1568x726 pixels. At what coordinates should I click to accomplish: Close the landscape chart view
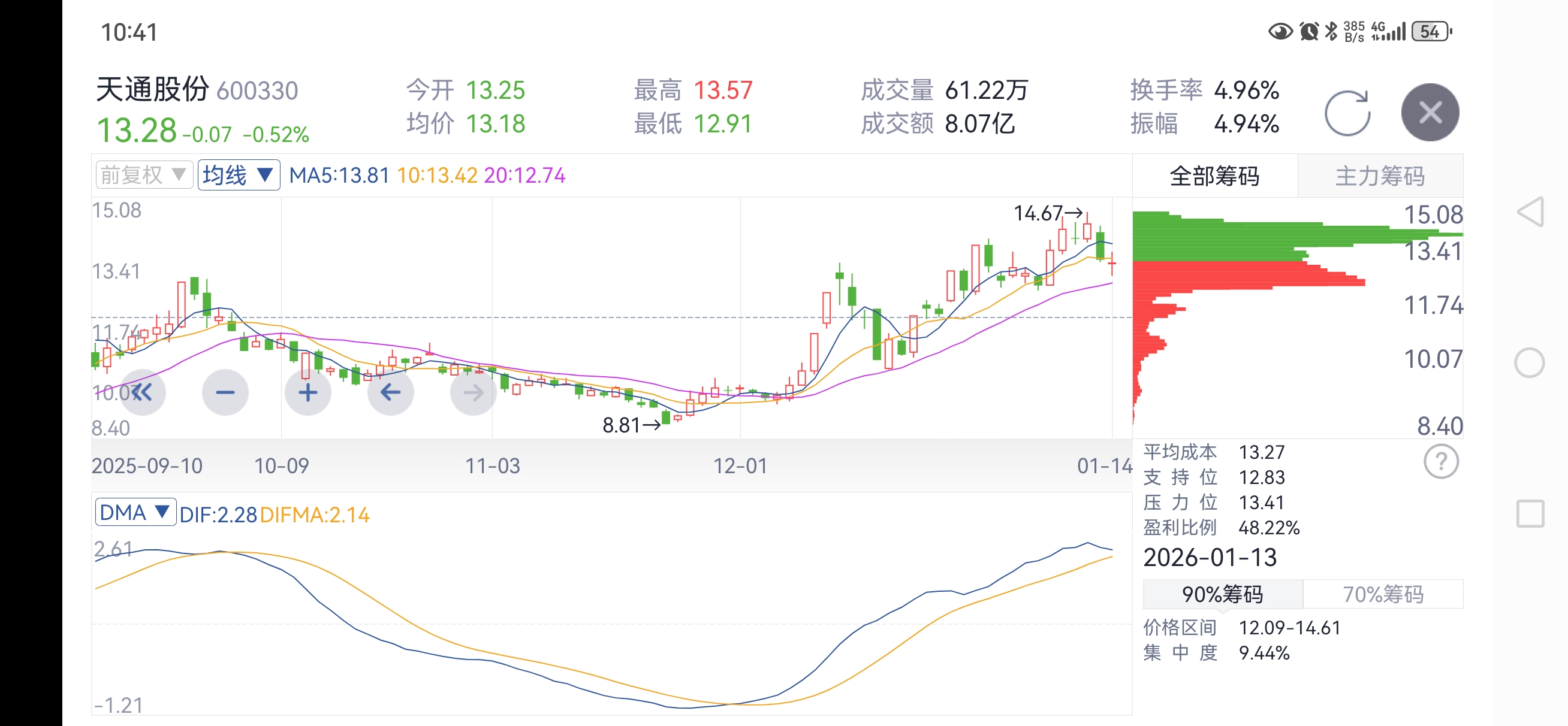click(x=1429, y=113)
